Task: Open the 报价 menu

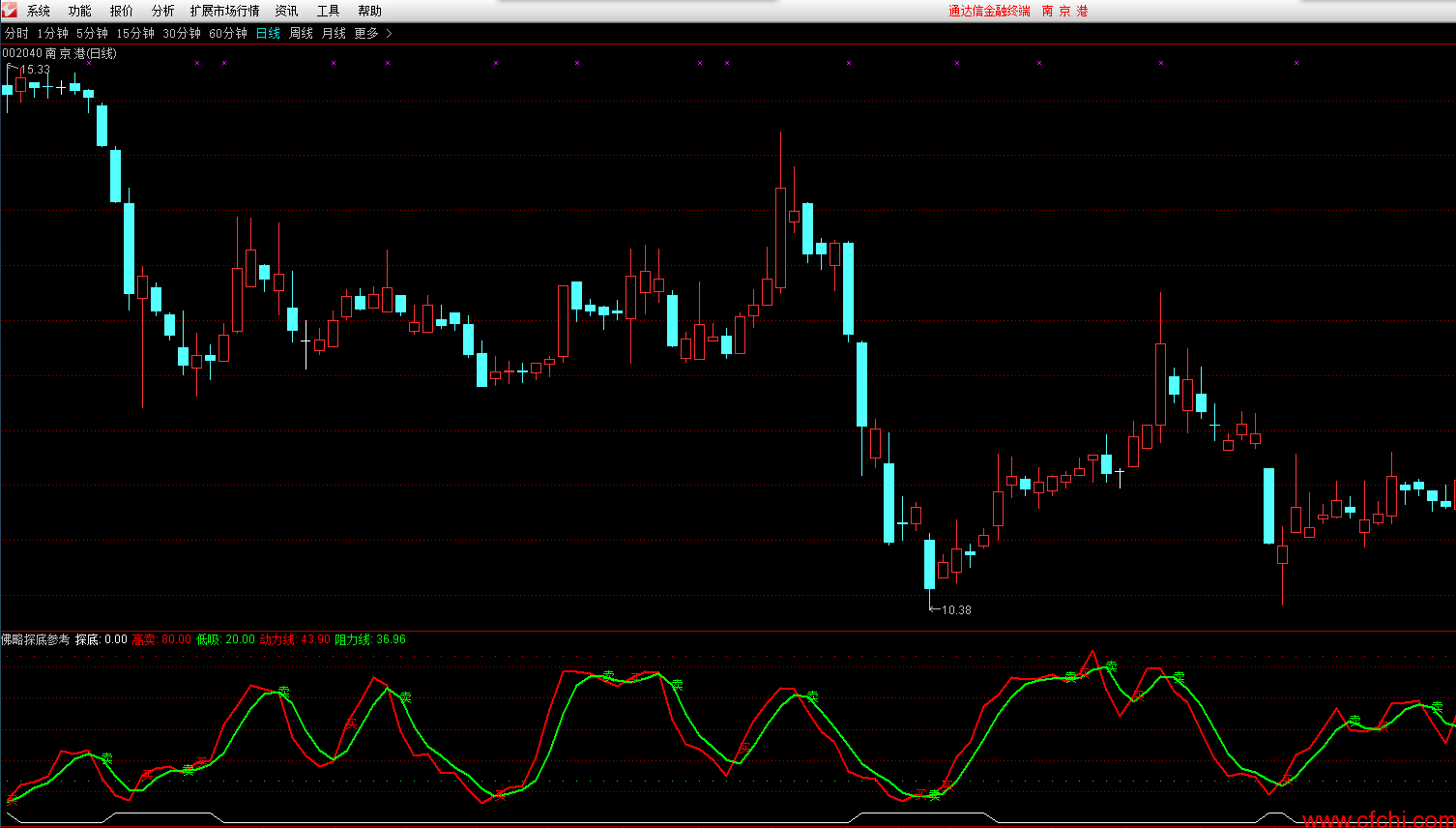Action: 122,11
